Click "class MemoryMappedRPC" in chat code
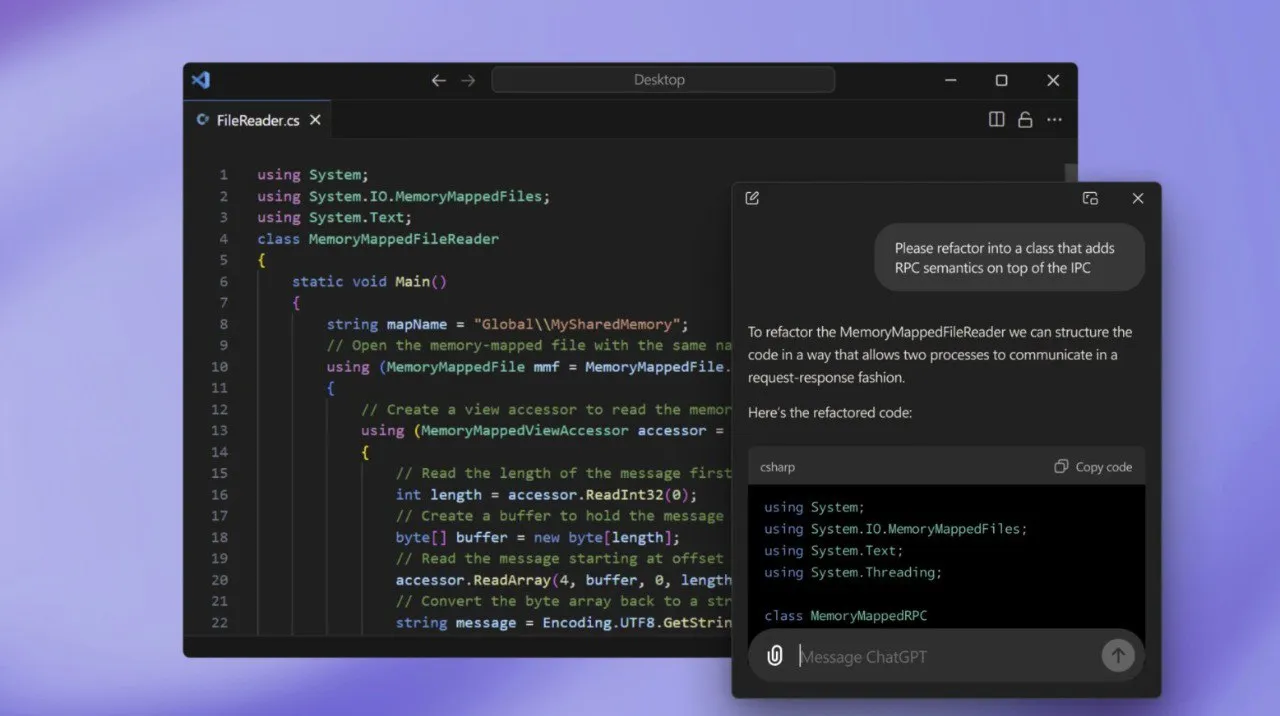 click(846, 616)
